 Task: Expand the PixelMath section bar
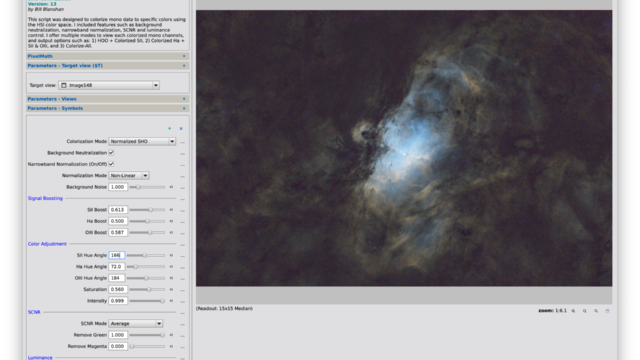[108, 56]
